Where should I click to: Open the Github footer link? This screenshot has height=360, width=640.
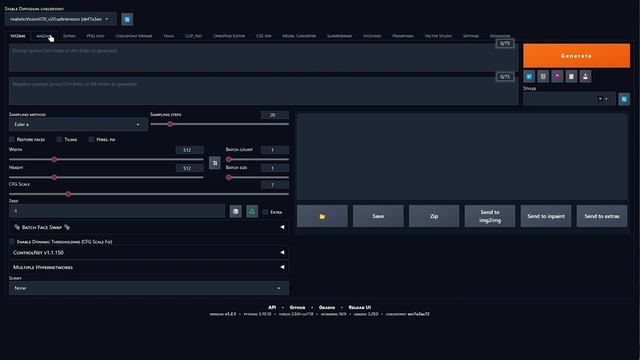tap(298, 307)
